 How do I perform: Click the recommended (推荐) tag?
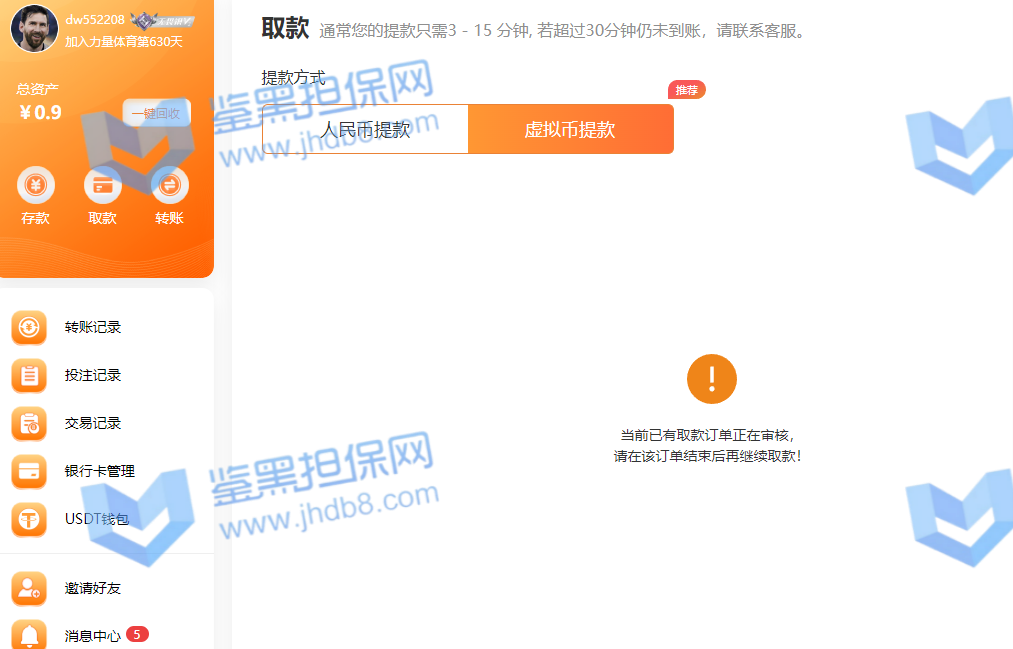[x=687, y=90]
